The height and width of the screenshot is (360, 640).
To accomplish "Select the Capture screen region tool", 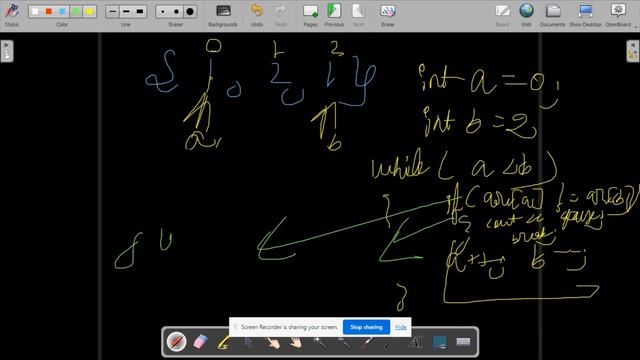I will tap(439, 342).
